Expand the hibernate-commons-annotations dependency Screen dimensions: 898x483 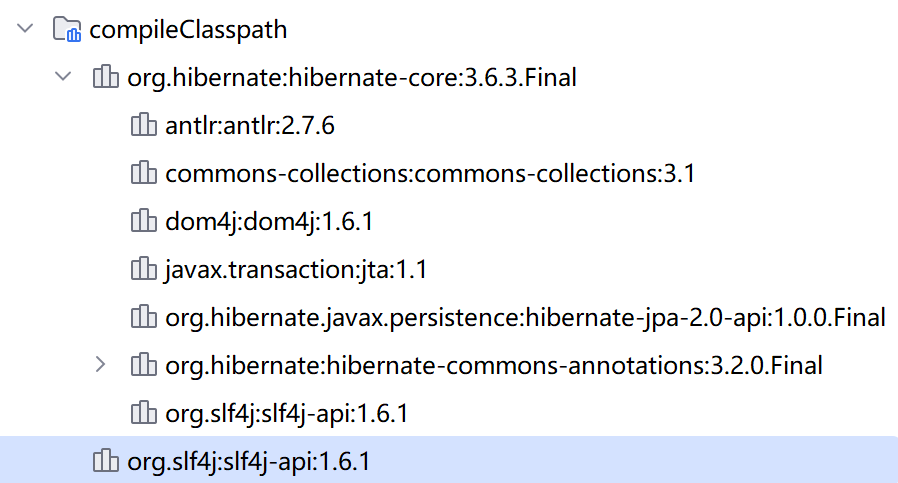tap(100, 366)
